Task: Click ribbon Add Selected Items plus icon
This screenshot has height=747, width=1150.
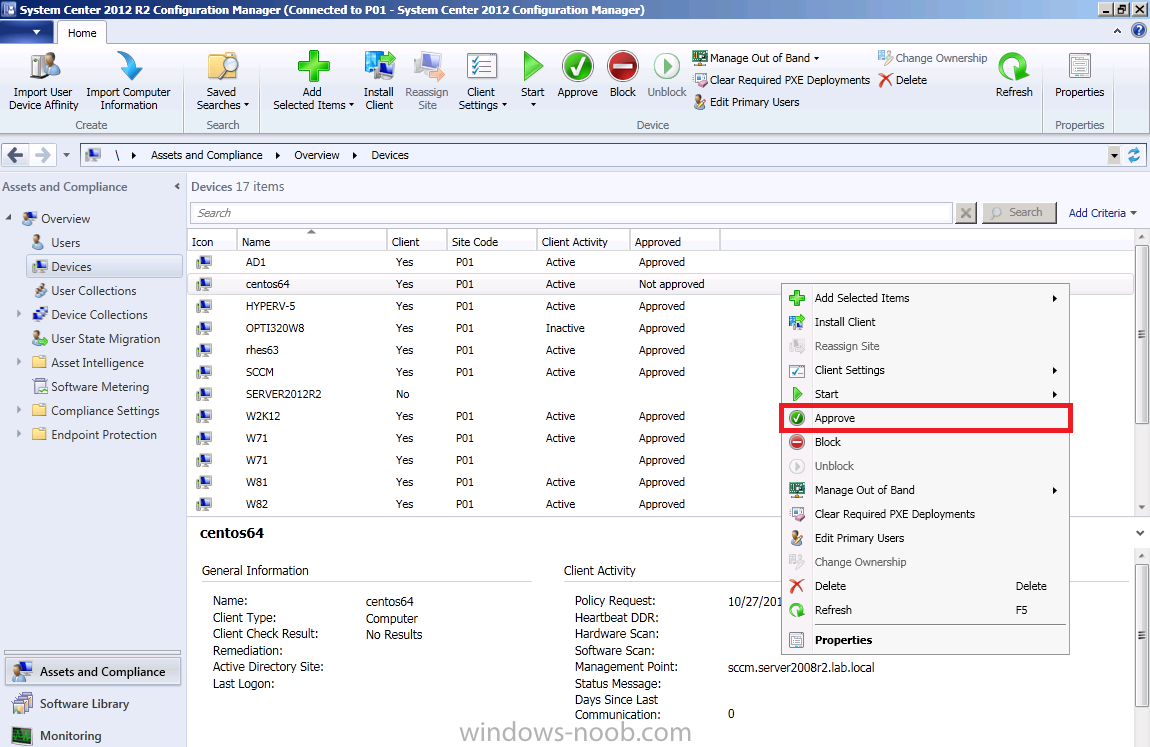Action: [x=313, y=67]
